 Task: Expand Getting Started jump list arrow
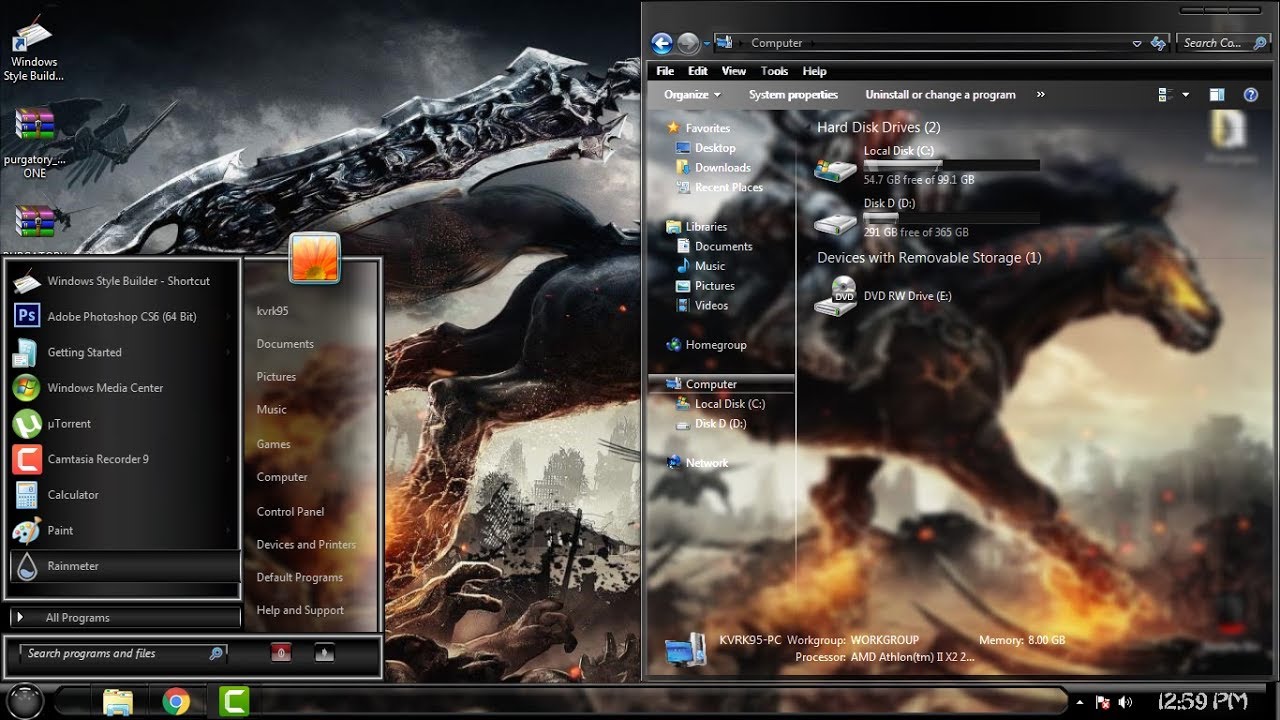coord(230,353)
